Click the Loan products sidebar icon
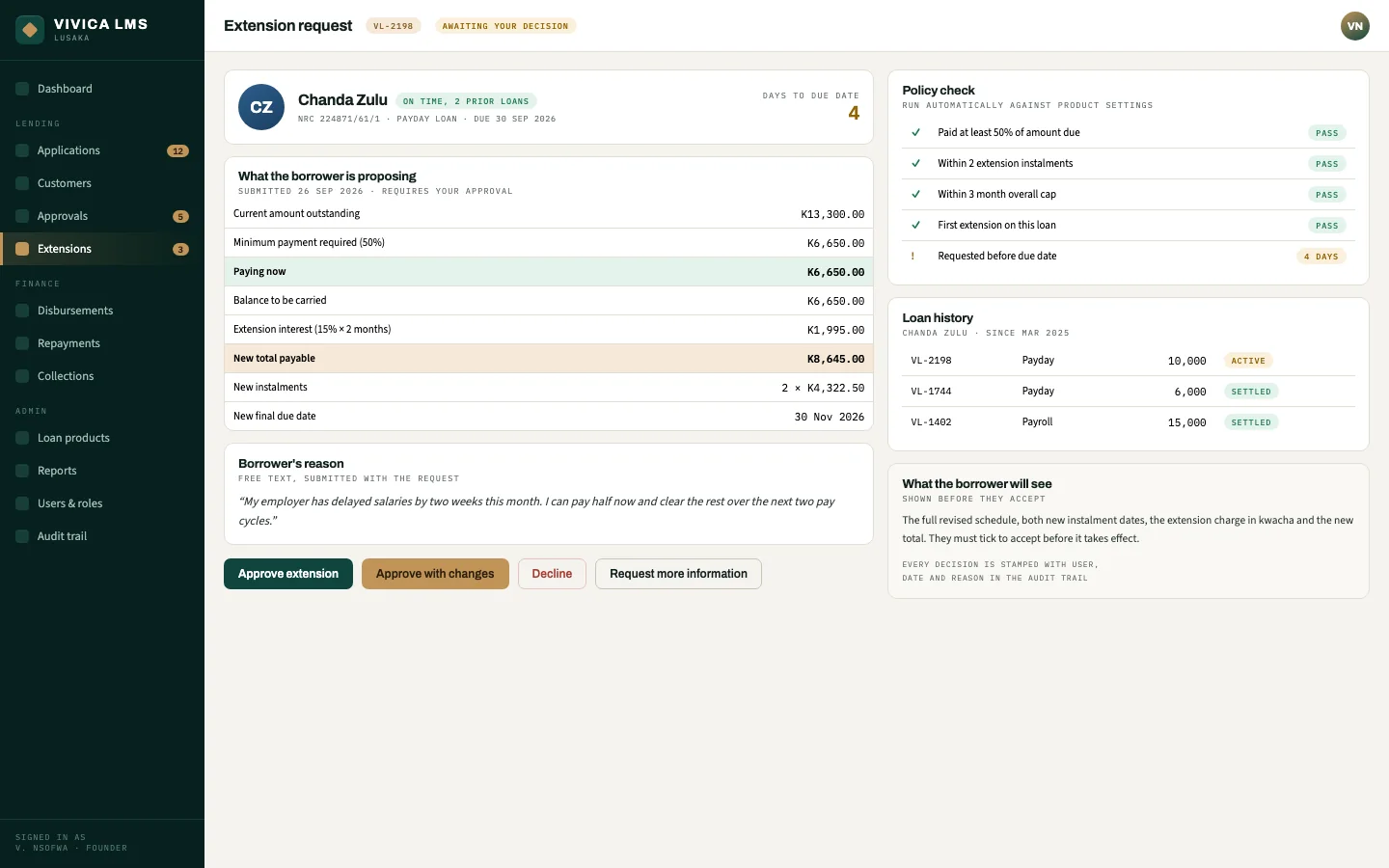The height and width of the screenshot is (868, 1389). pyautogui.click(x=22, y=438)
